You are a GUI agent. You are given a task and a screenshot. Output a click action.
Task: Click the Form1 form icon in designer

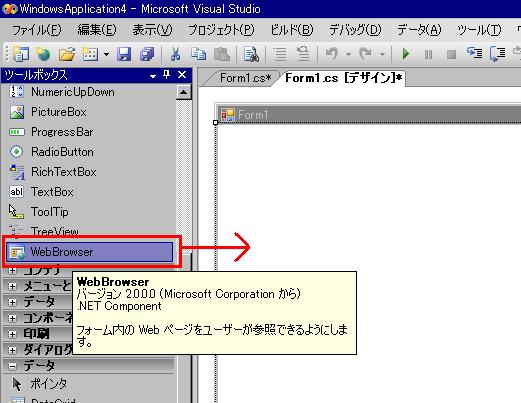tap(228, 115)
